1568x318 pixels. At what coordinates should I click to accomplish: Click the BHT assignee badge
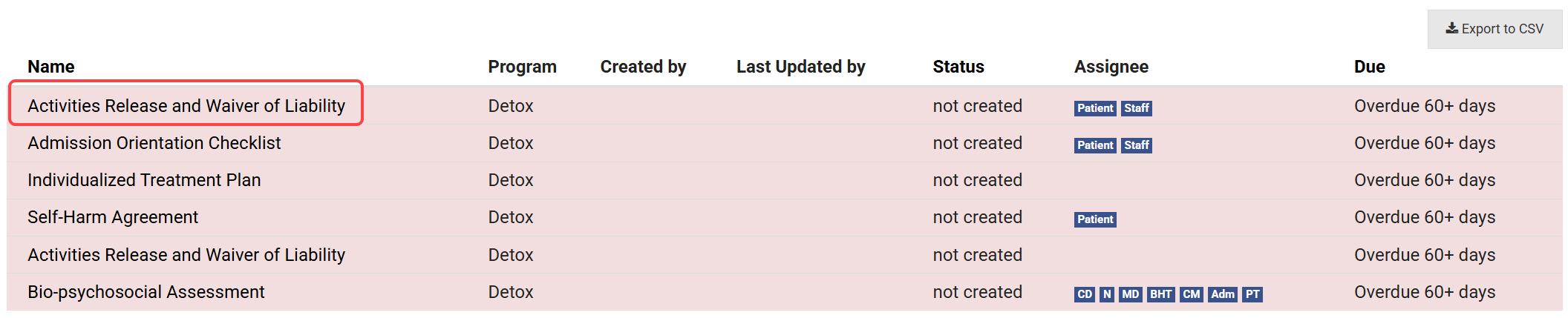coord(1160,294)
